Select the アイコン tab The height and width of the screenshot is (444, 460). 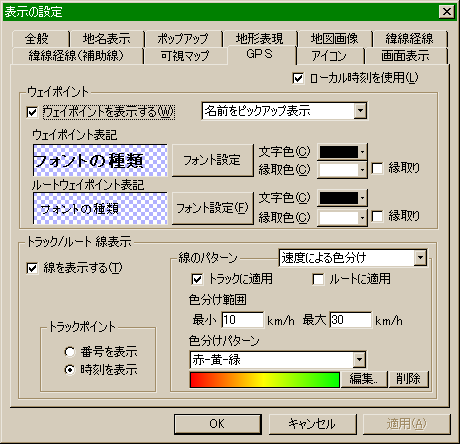coord(330,56)
